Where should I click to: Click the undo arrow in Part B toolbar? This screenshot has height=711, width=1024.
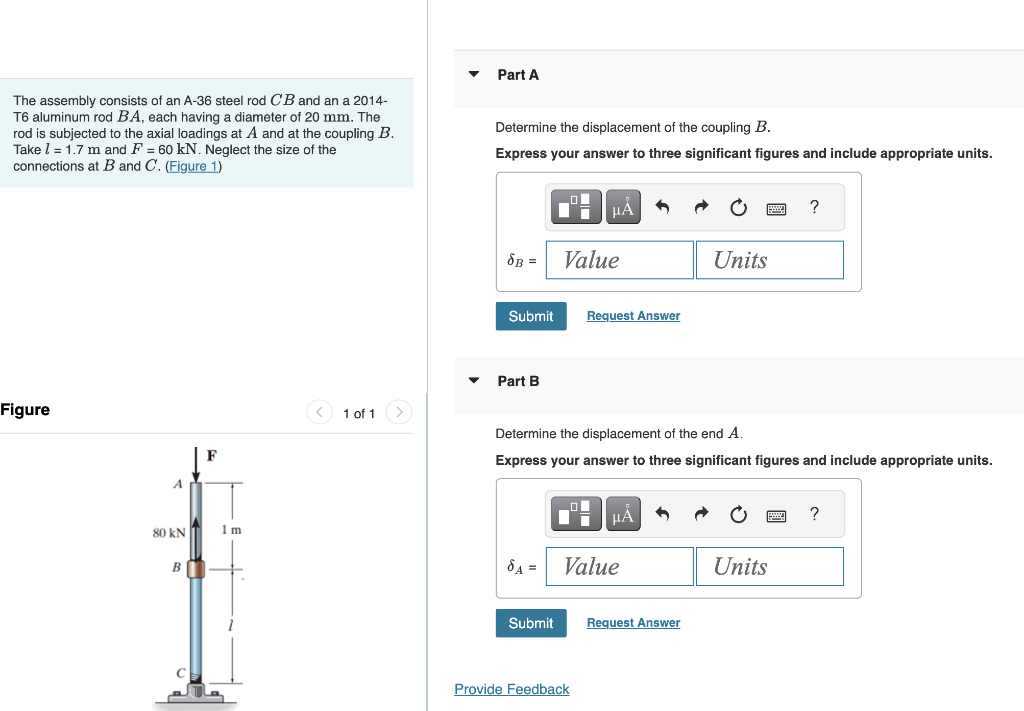tap(663, 513)
